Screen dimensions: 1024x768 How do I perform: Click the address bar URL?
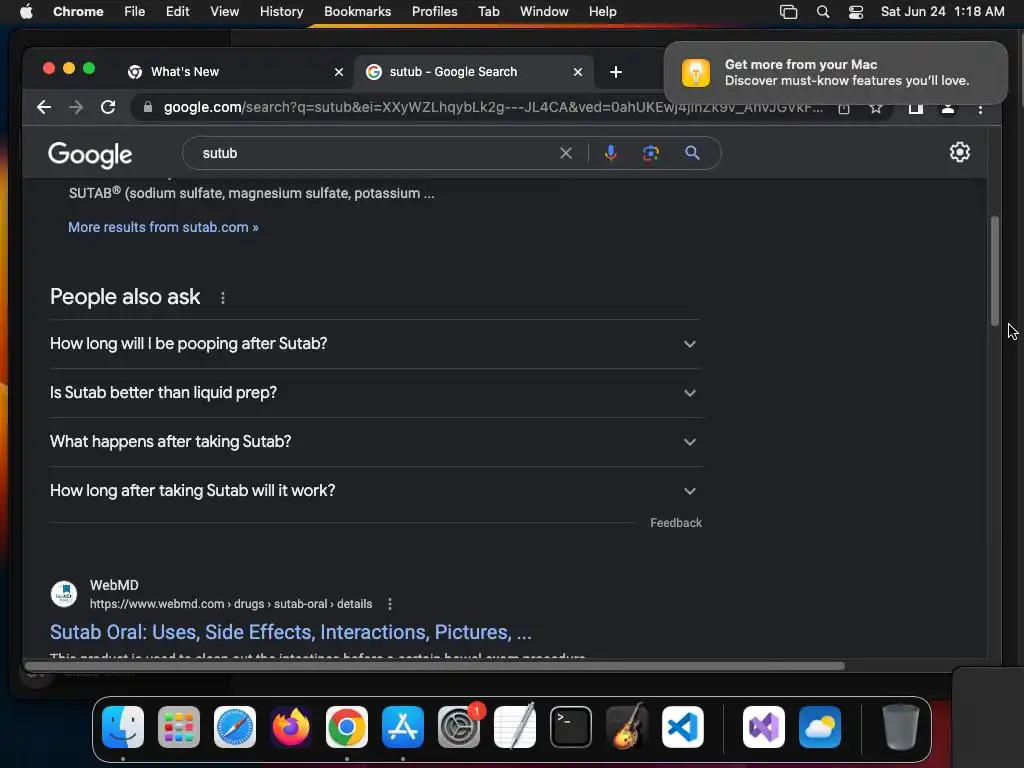coord(493,107)
